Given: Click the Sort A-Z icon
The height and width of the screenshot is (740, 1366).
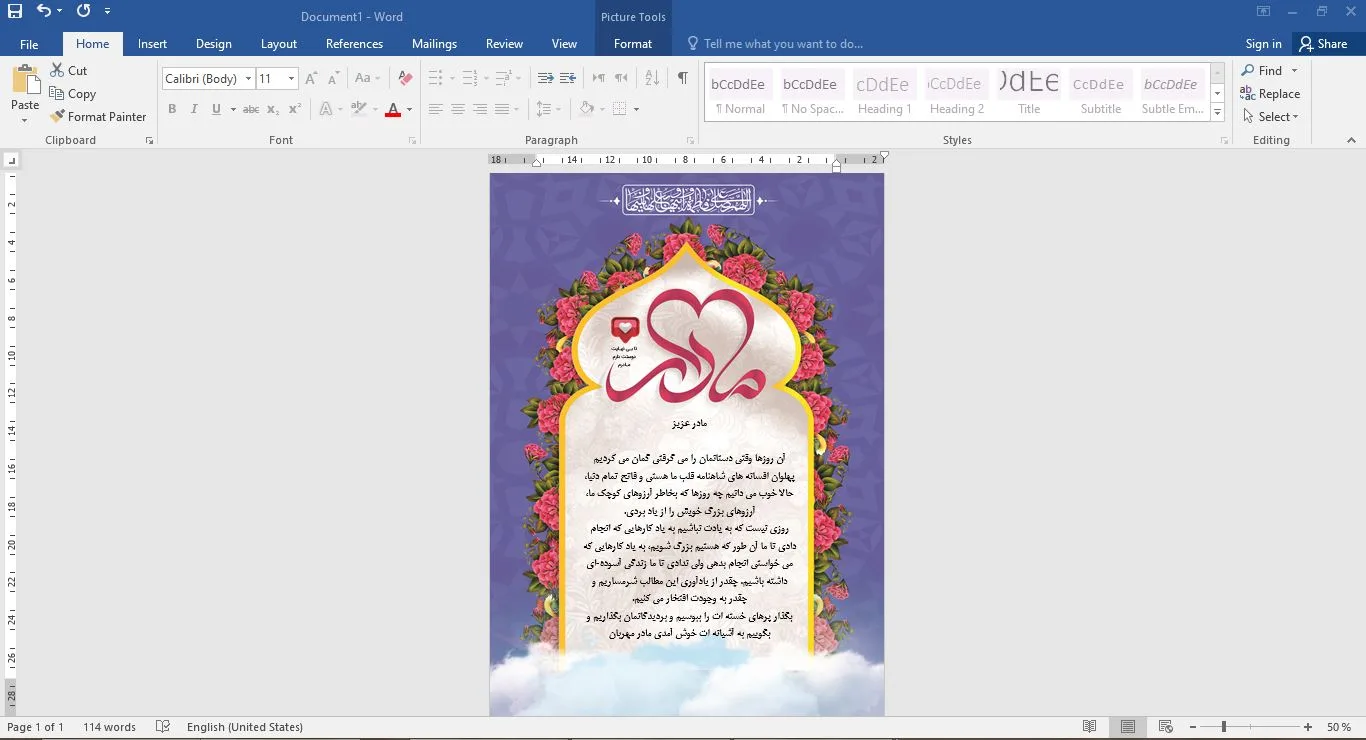Looking at the screenshot, I should click(x=652, y=78).
